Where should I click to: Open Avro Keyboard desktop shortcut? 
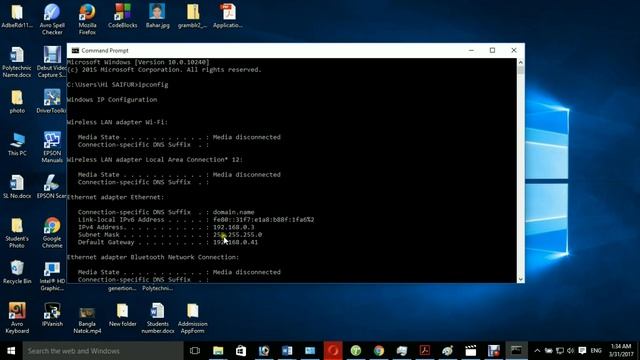pos(17,318)
